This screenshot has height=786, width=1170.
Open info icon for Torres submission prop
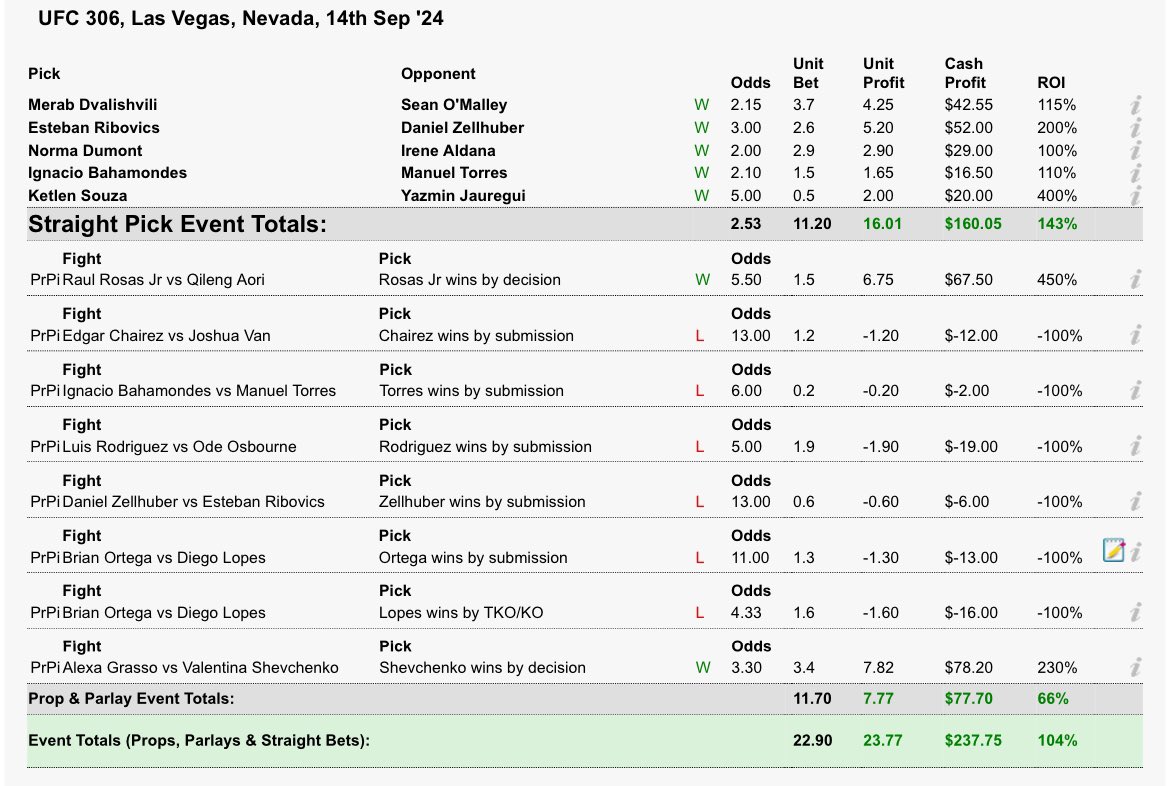(x=1135, y=390)
